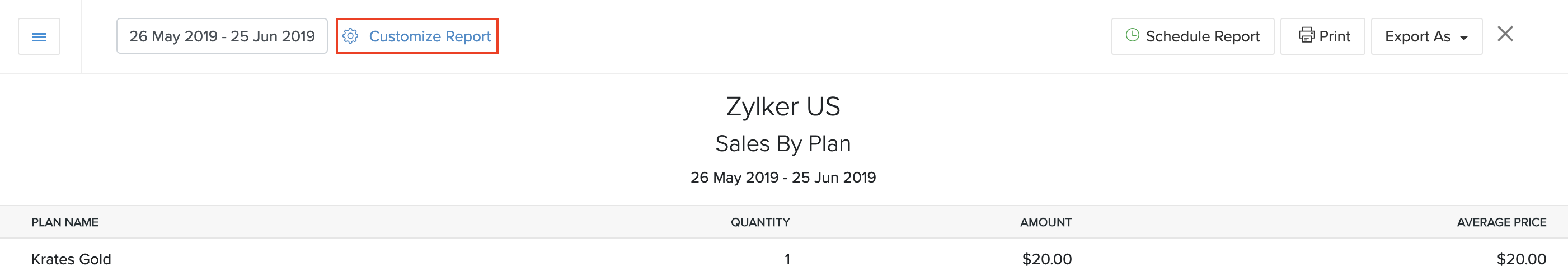Screen dimensions: 1568x280
Task: Click the Schedule Report button label
Action: (x=1202, y=36)
